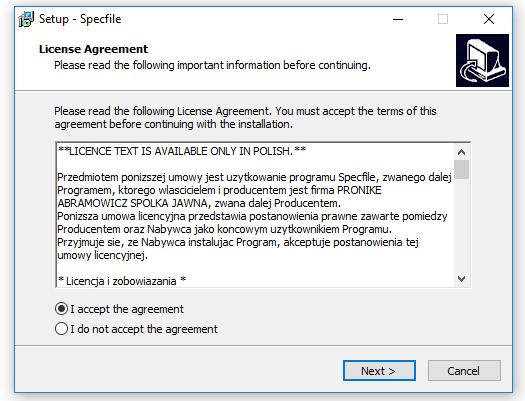Viewport: 525px width, 401px height.
Task: Click the computer wizard image in header
Action: [x=482, y=60]
